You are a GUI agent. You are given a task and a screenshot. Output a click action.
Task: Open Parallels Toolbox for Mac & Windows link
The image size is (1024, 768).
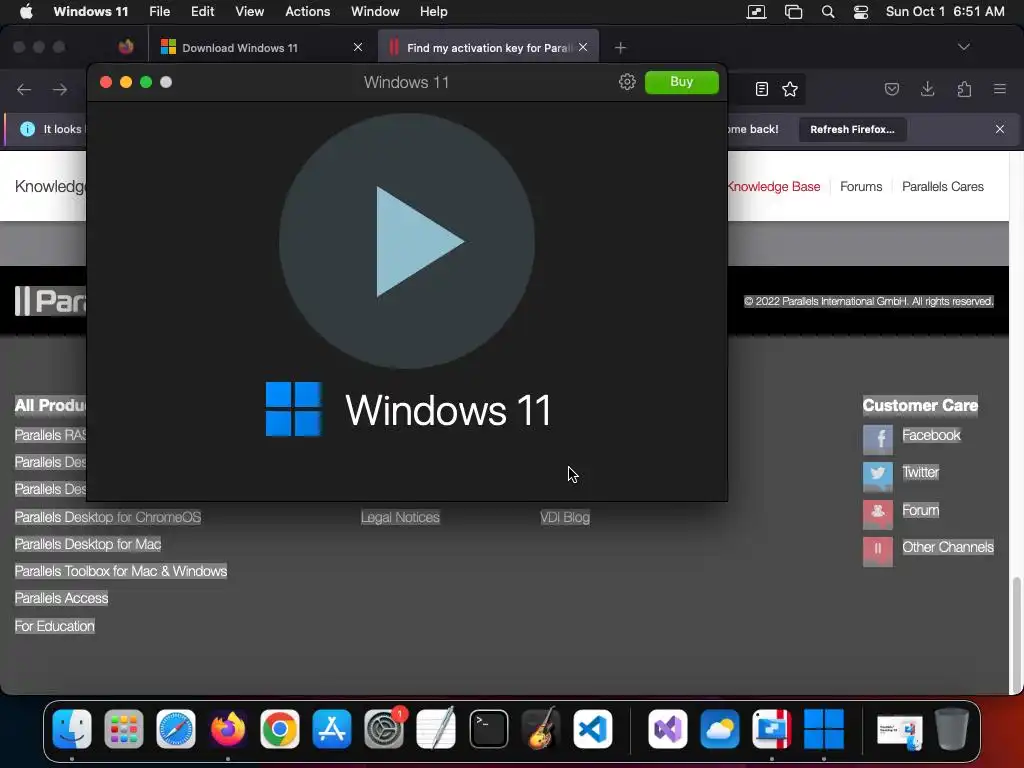121,571
